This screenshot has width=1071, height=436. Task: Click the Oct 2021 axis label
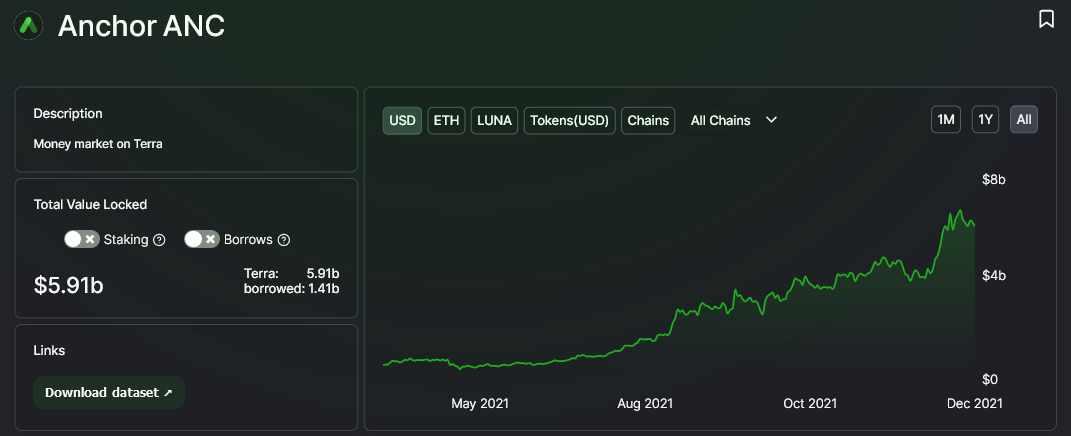[810, 403]
